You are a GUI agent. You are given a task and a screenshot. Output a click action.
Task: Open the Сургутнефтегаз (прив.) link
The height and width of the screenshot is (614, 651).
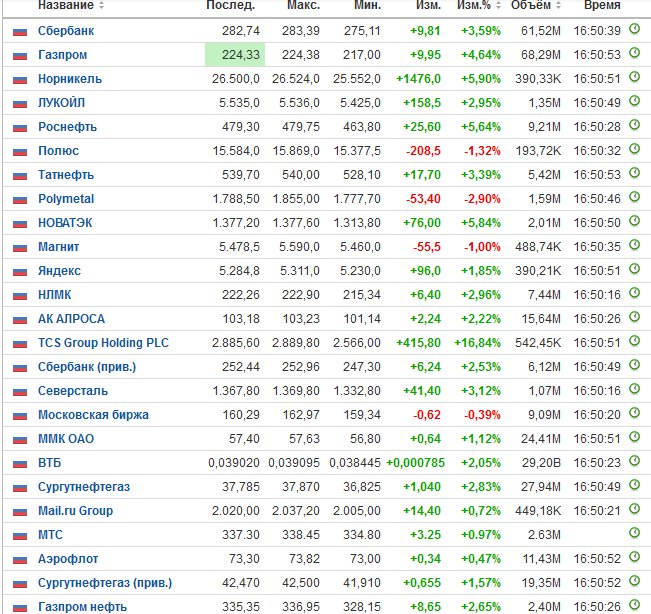(105, 583)
